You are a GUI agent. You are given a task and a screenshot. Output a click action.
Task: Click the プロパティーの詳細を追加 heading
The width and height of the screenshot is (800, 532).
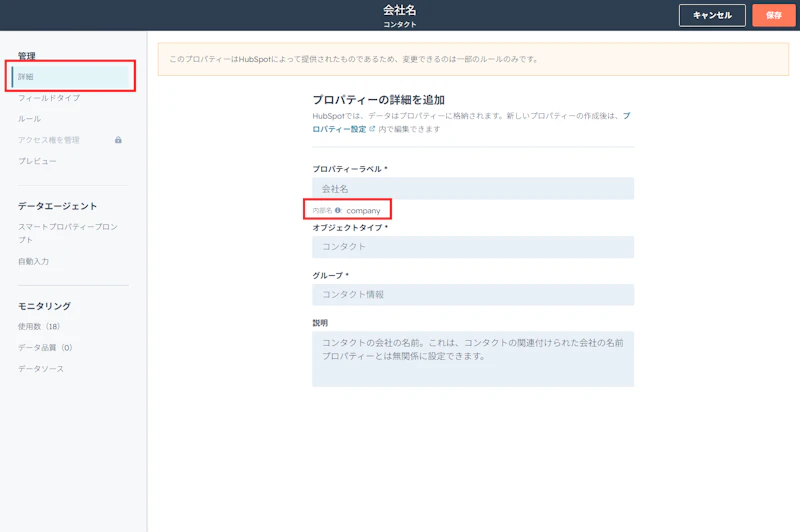(379, 100)
